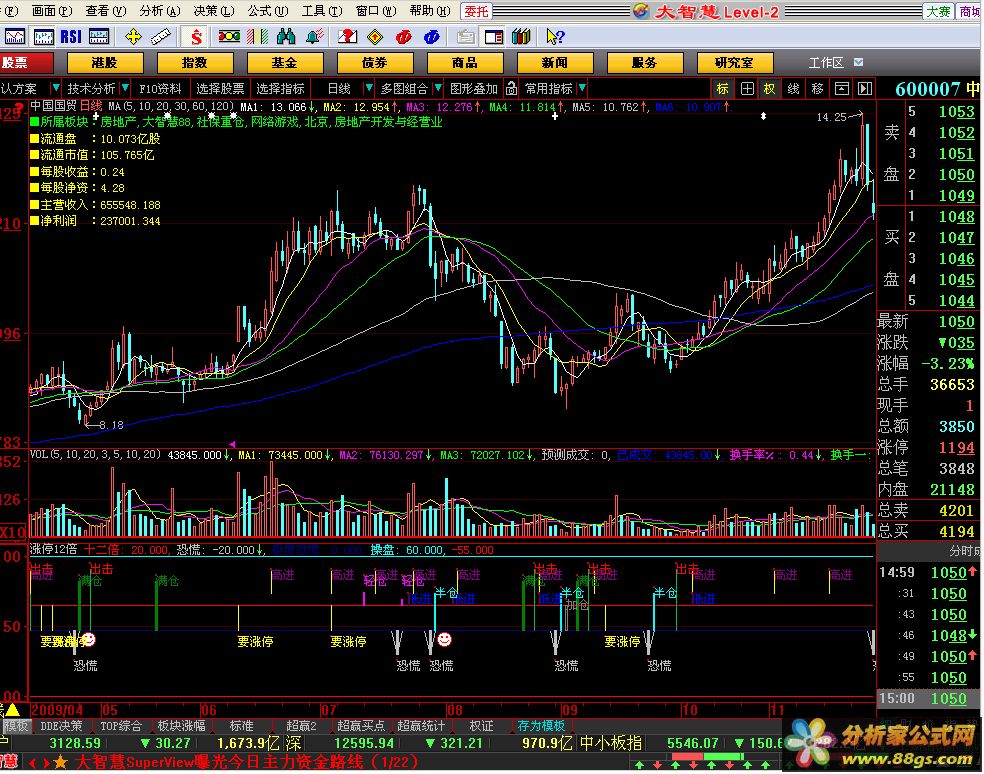
Task: Toggle the 线 line button
Action: [x=794, y=89]
